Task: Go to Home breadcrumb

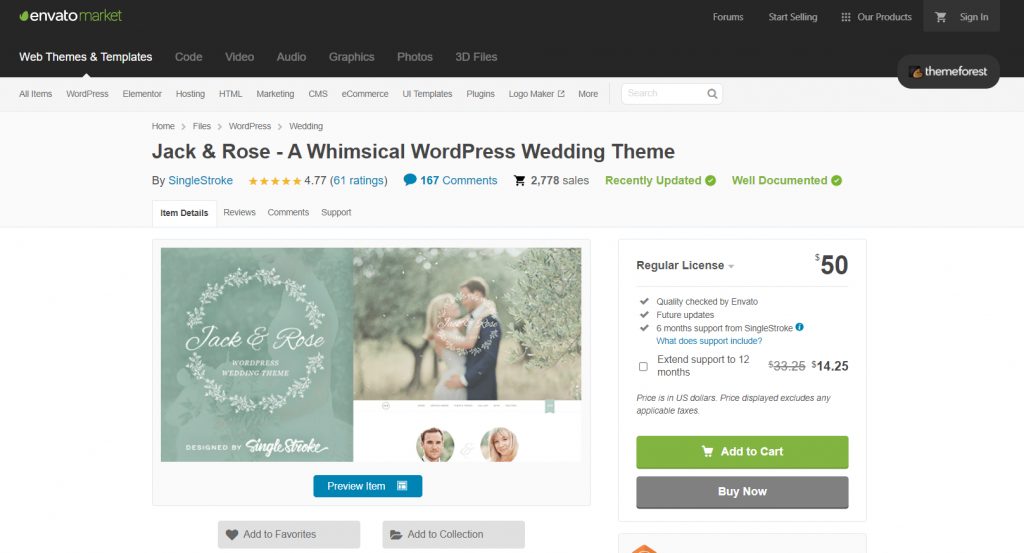Action: click(163, 126)
